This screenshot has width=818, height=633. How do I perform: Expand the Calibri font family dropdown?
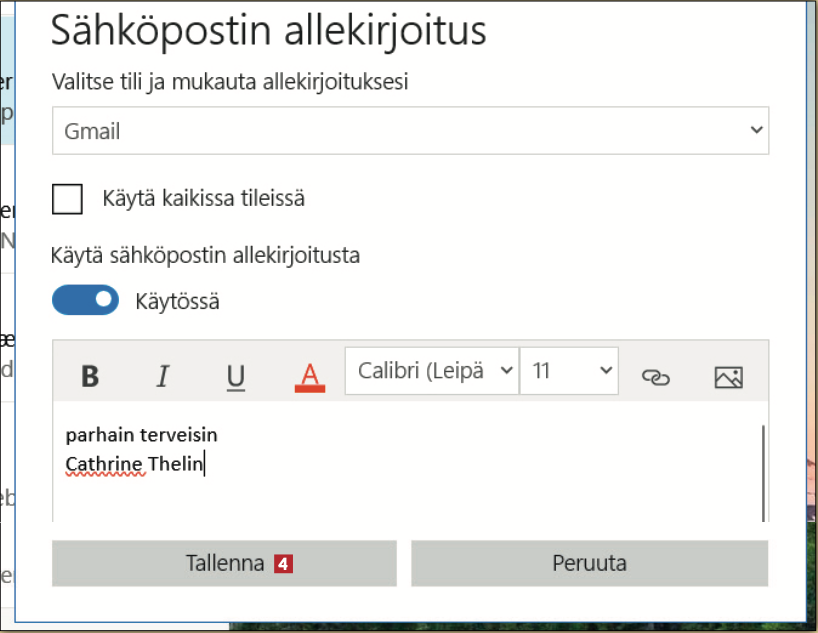point(432,371)
